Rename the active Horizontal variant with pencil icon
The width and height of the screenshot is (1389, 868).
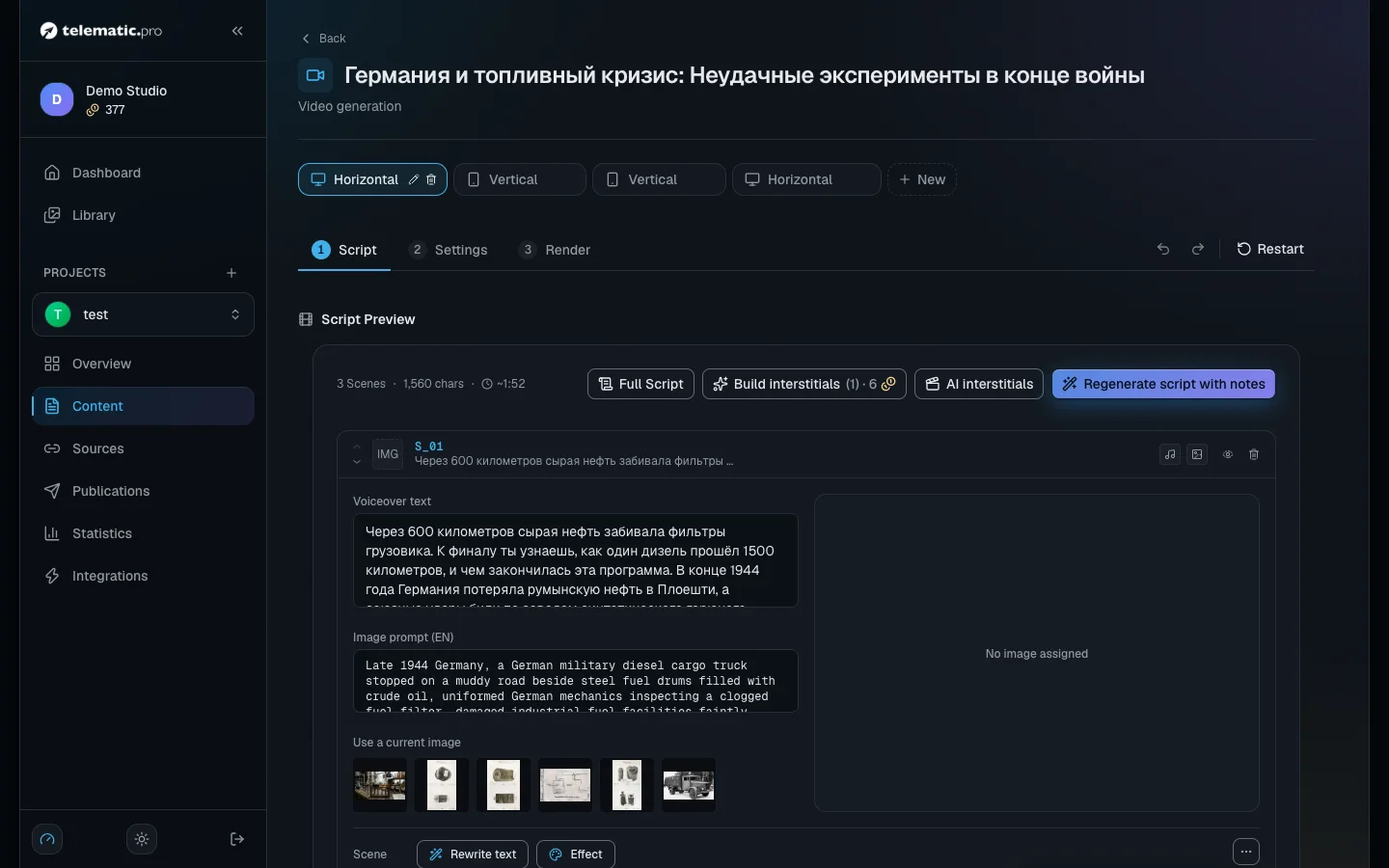pos(414,179)
